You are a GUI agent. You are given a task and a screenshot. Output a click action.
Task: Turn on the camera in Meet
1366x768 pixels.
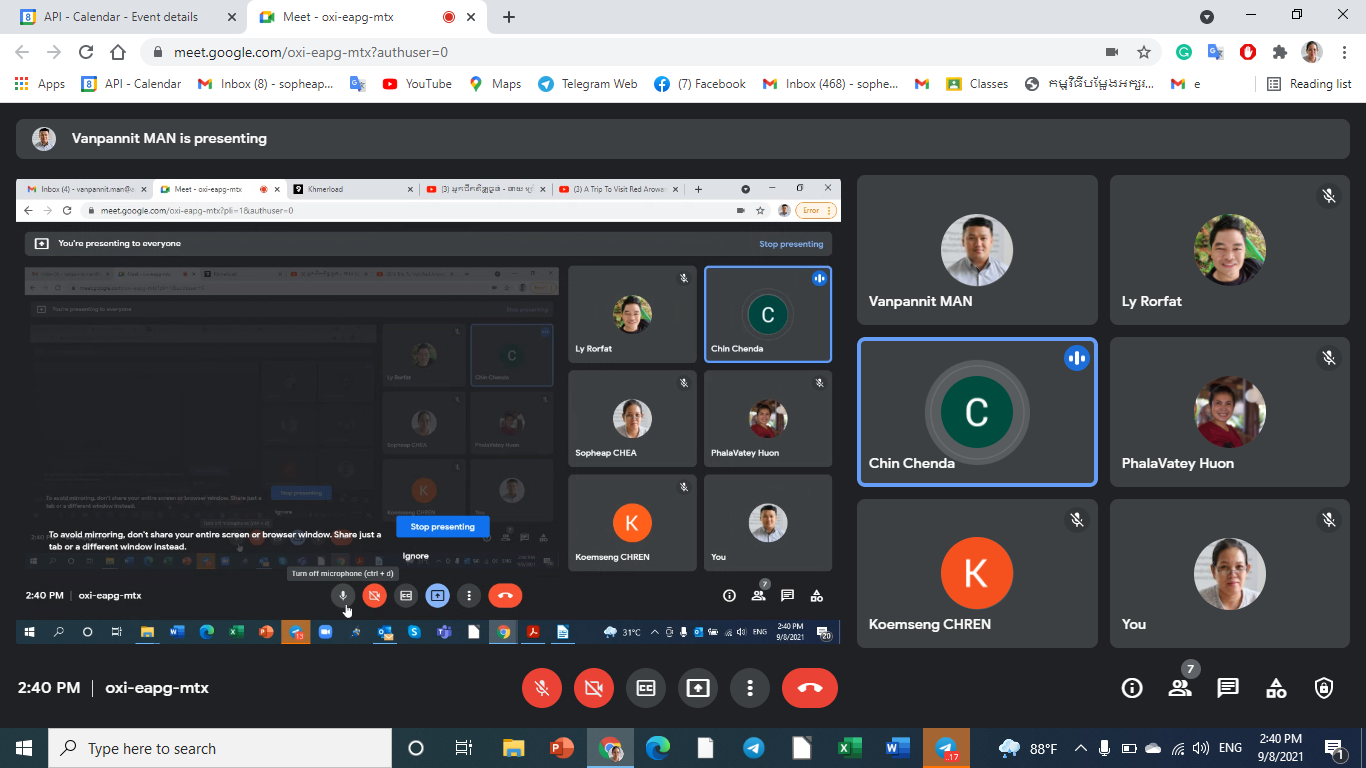click(x=594, y=688)
